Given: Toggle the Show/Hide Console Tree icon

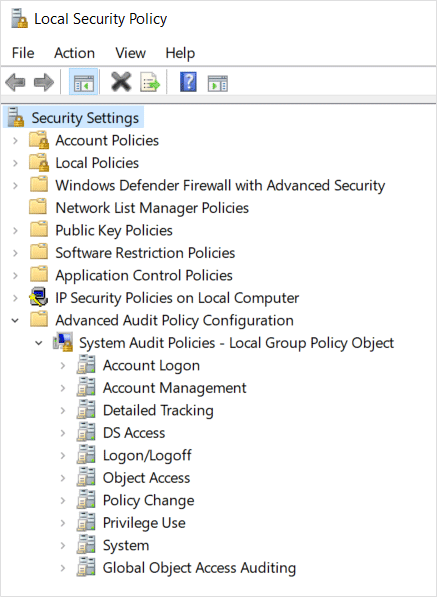Looking at the screenshot, I should [84, 82].
